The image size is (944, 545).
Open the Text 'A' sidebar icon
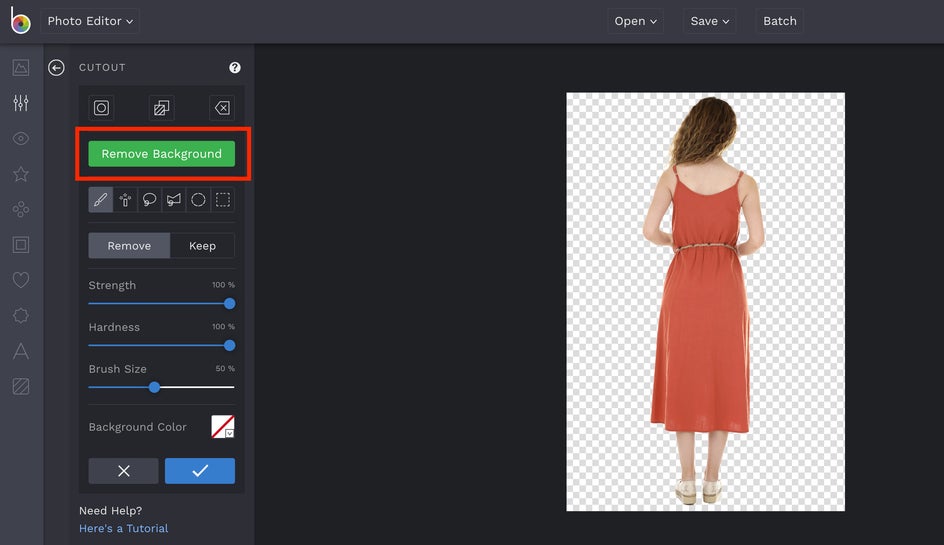click(x=20, y=351)
